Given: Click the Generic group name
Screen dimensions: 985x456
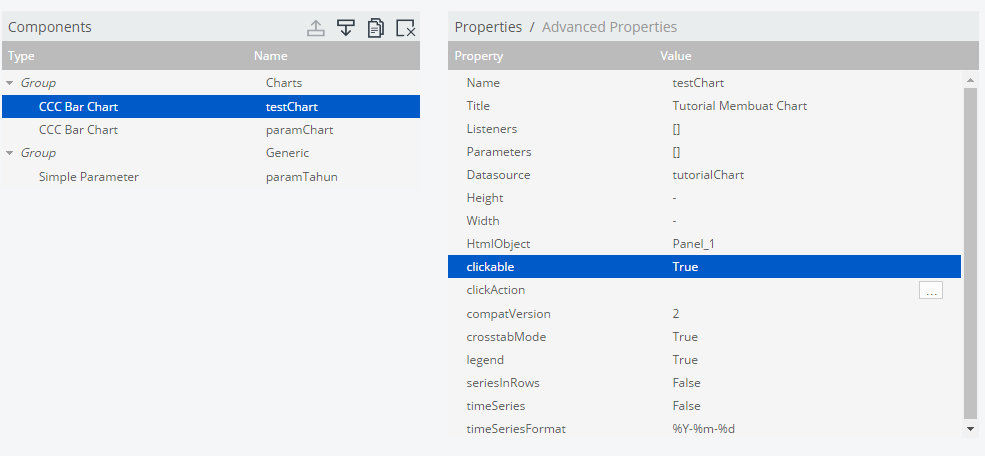Looking at the screenshot, I should click(x=287, y=153).
